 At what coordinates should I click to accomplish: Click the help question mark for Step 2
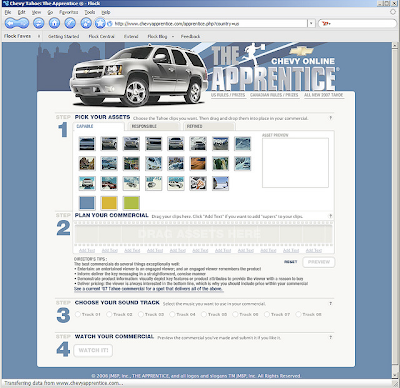[330, 216]
